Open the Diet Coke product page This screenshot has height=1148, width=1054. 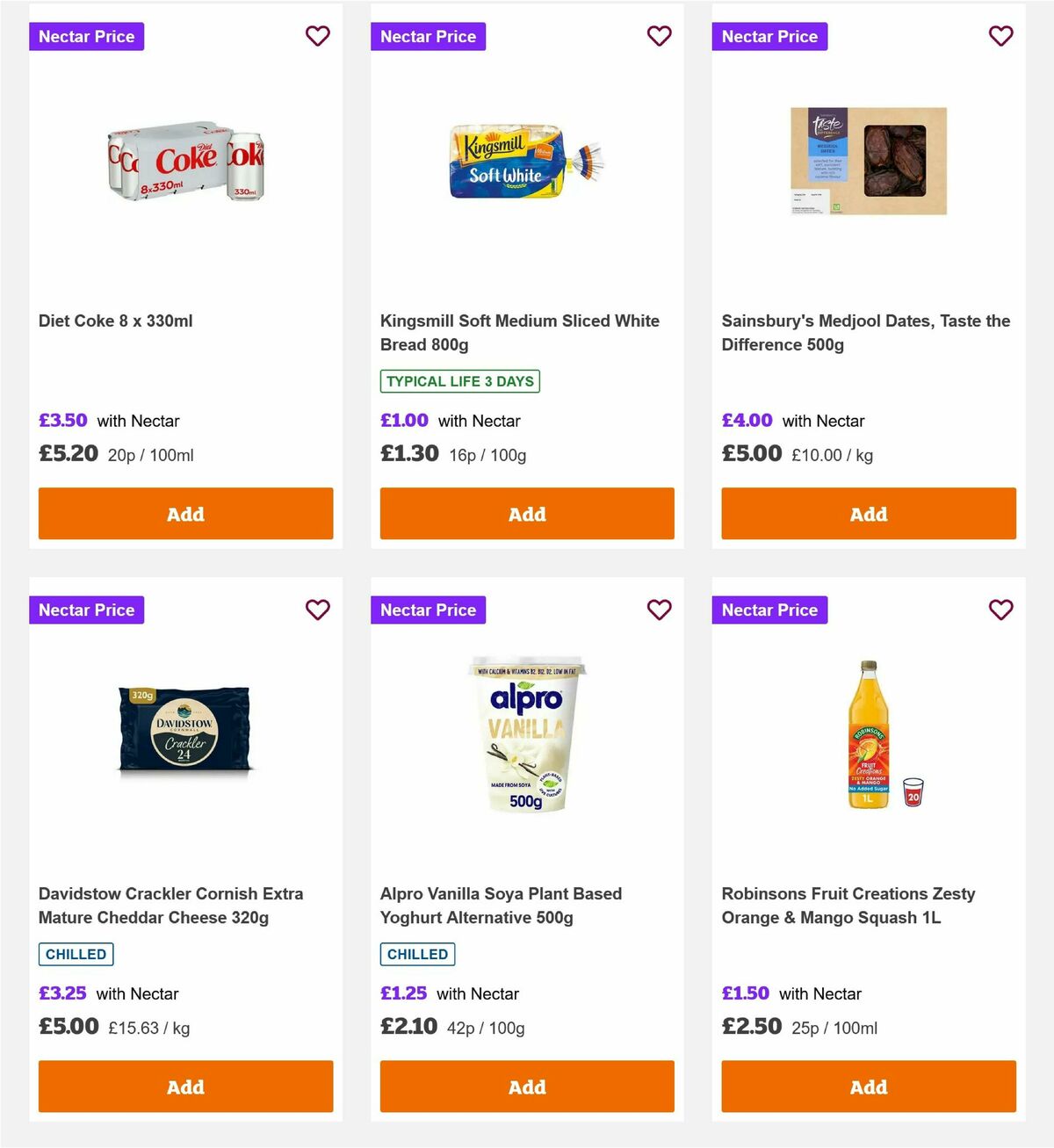point(115,321)
